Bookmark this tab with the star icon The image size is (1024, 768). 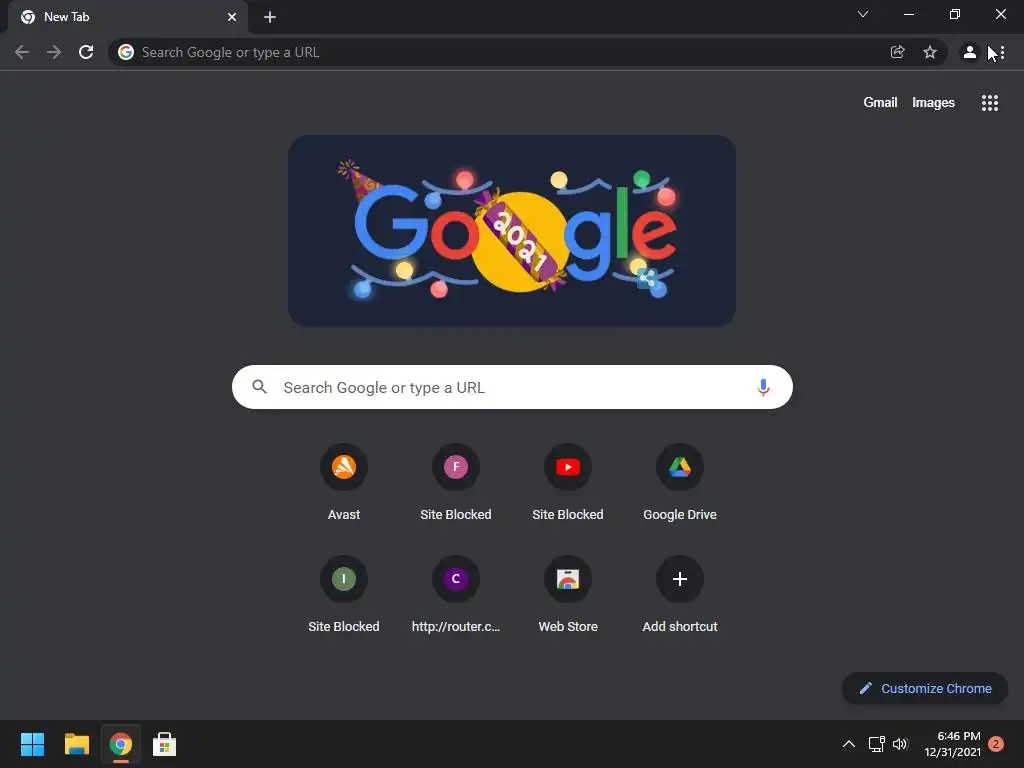(x=930, y=52)
